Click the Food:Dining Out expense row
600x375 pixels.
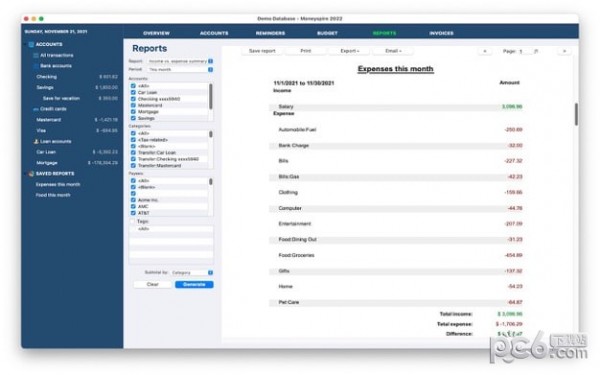(396, 240)
